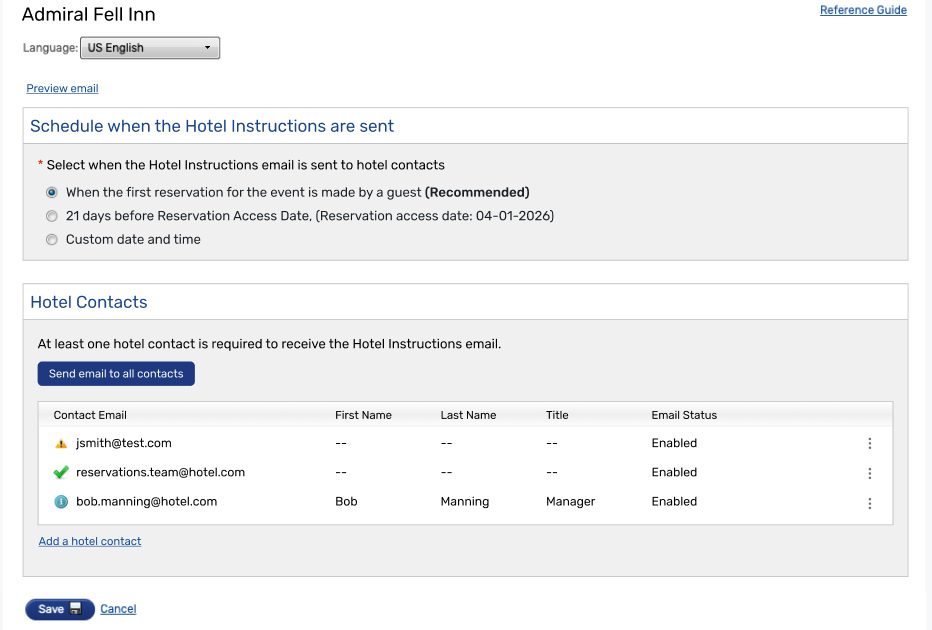This screenshot has height=630, width=932.
Task: Open options menu for bob.manning@hotel.com row
Action: (x=869, y=503)
